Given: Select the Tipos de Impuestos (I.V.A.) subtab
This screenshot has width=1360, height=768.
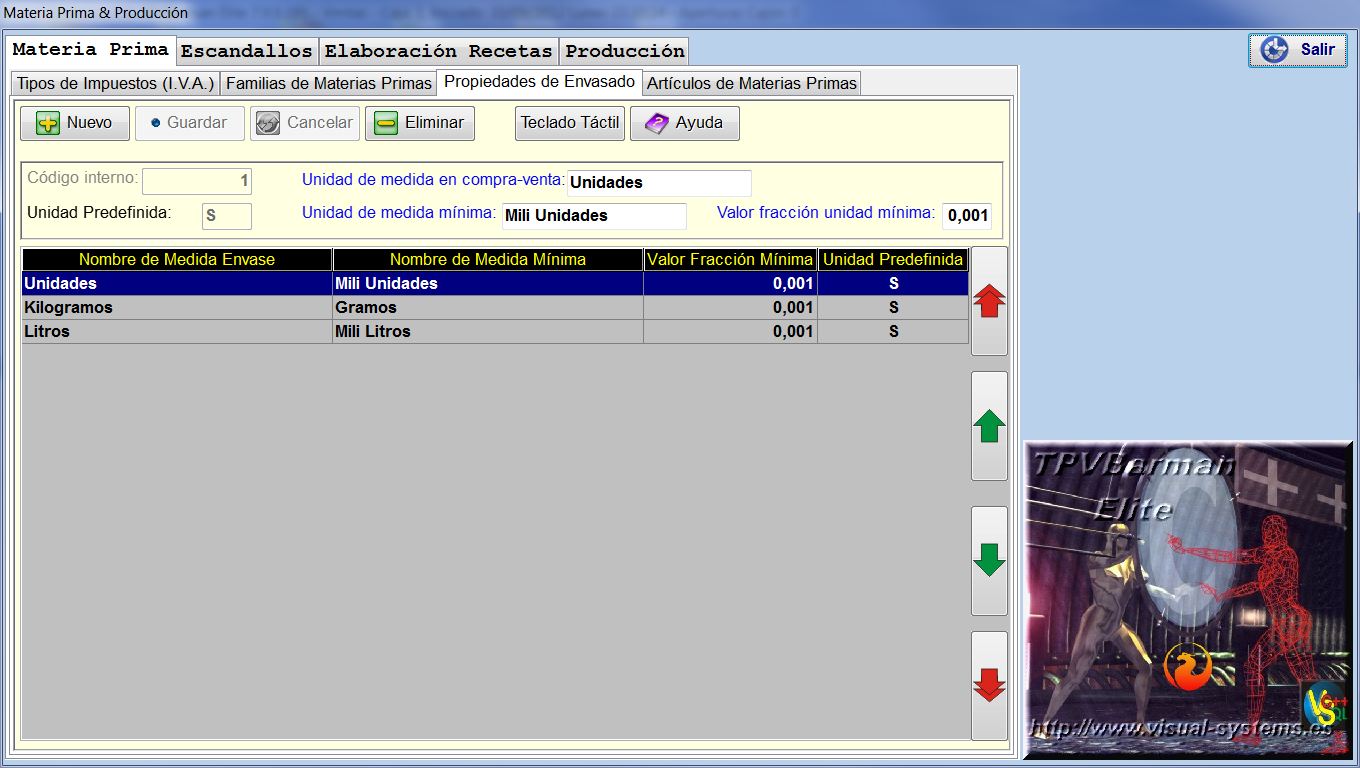Looking at the screenshot, I should tap(115, 83).
